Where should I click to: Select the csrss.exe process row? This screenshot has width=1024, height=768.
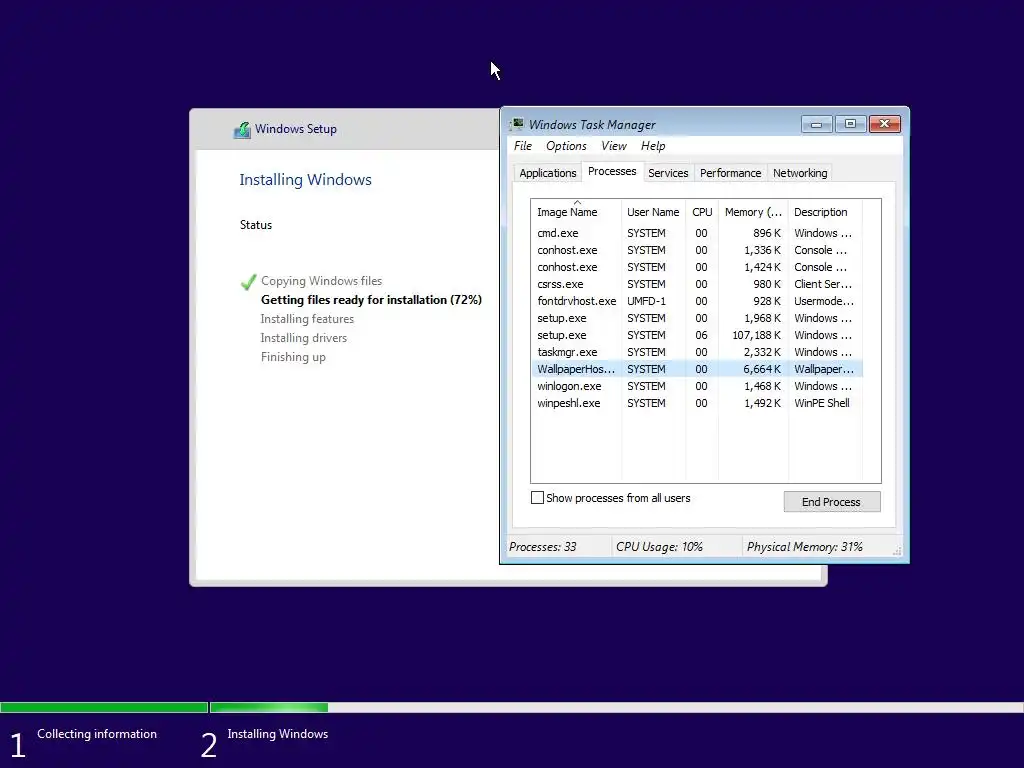pos(697,284)
